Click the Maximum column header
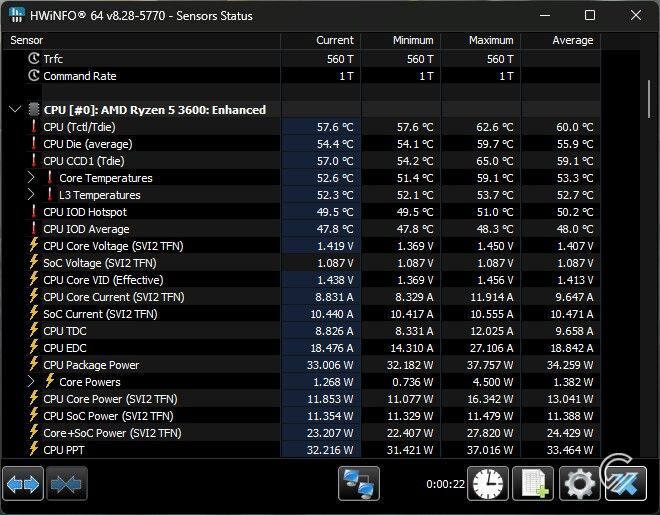The height and width of the screenshot is (515, 660). [480, 40]
